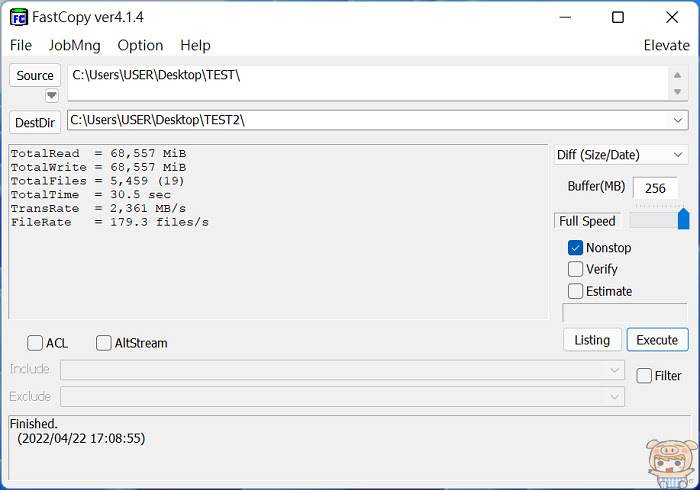Click the TotalWrite = 68,557 MiB line

tap(98, 167)
